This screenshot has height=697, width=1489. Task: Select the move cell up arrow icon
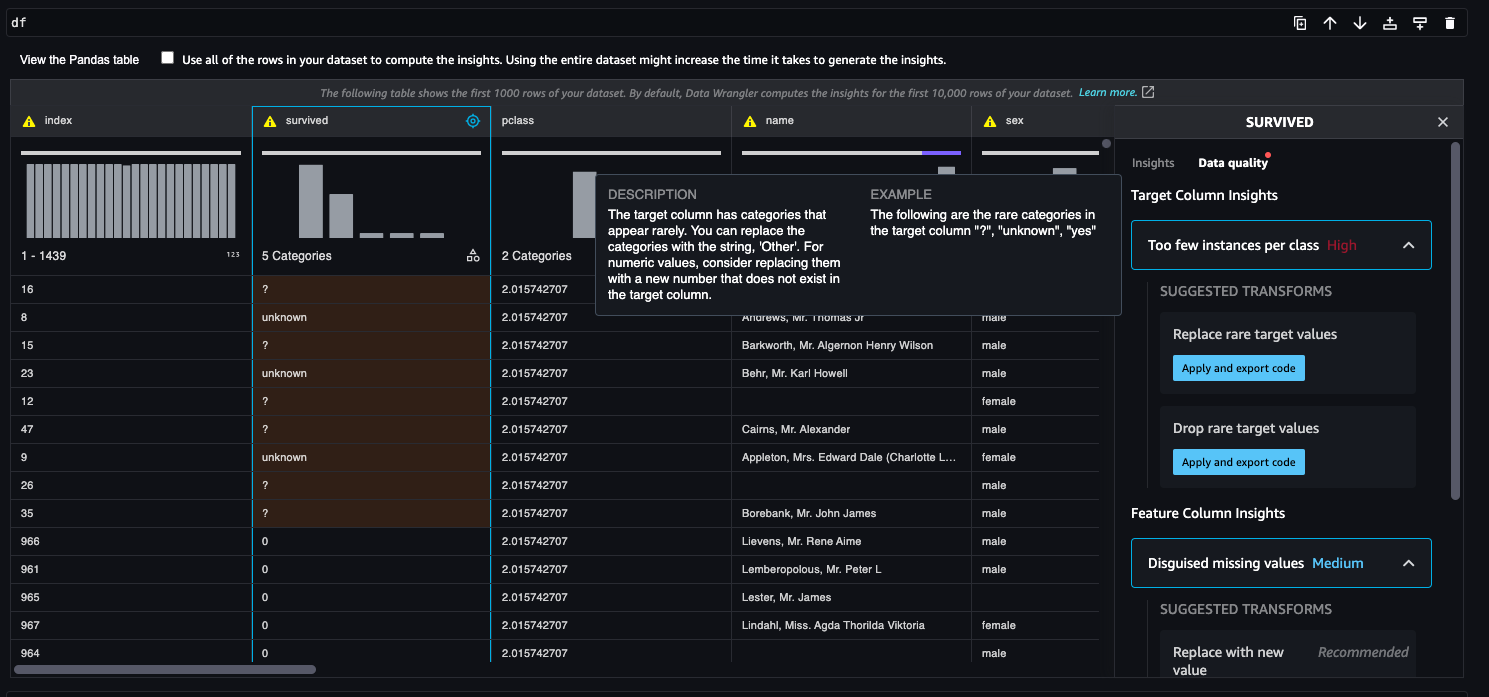[1329, 22]
